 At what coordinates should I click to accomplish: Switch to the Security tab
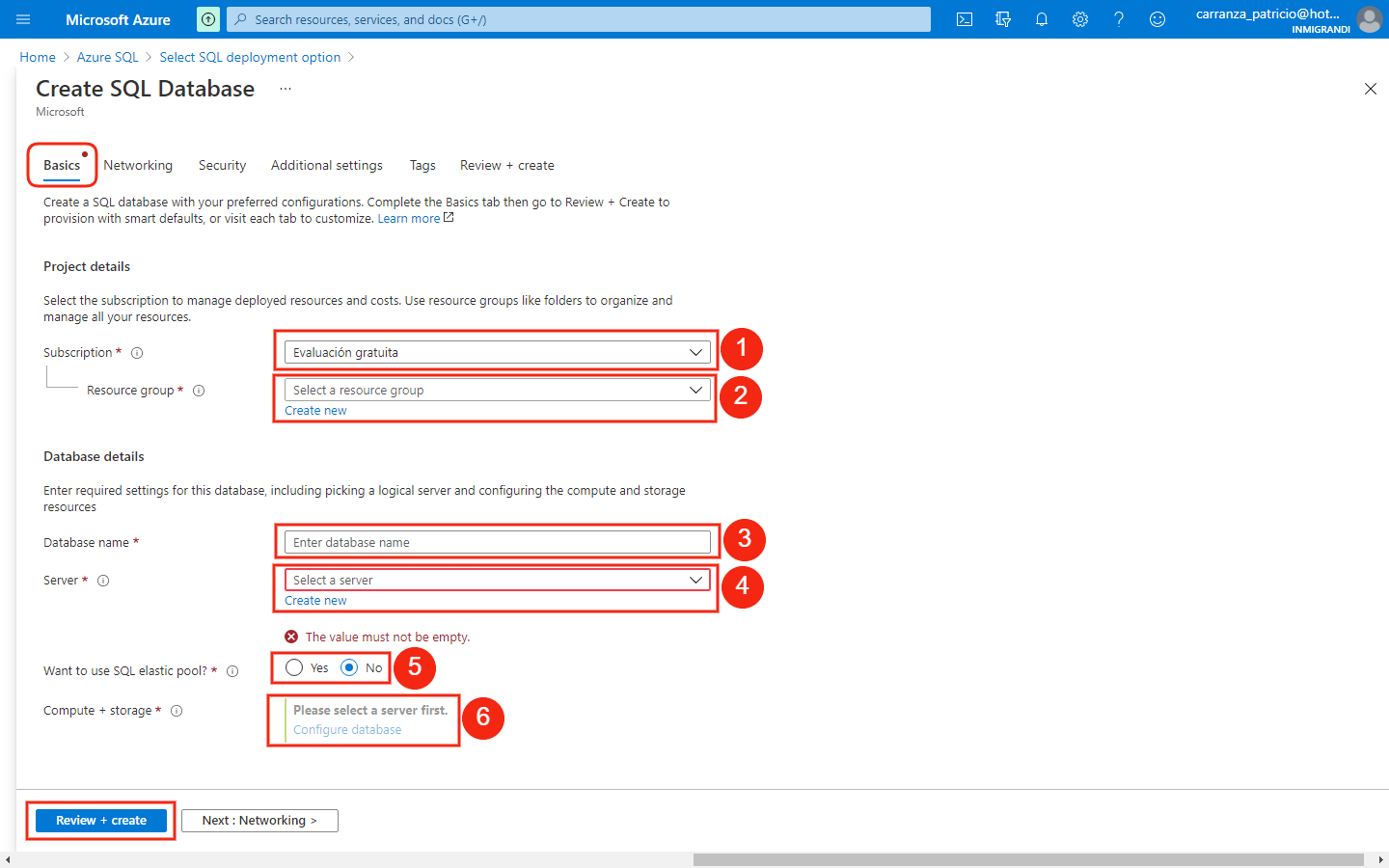click(x=222, y=166)
